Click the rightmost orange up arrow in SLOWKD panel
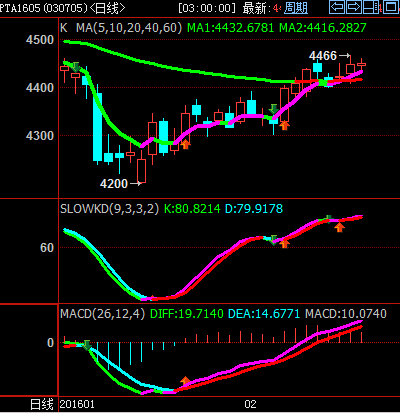 click(x=339, y=227)
